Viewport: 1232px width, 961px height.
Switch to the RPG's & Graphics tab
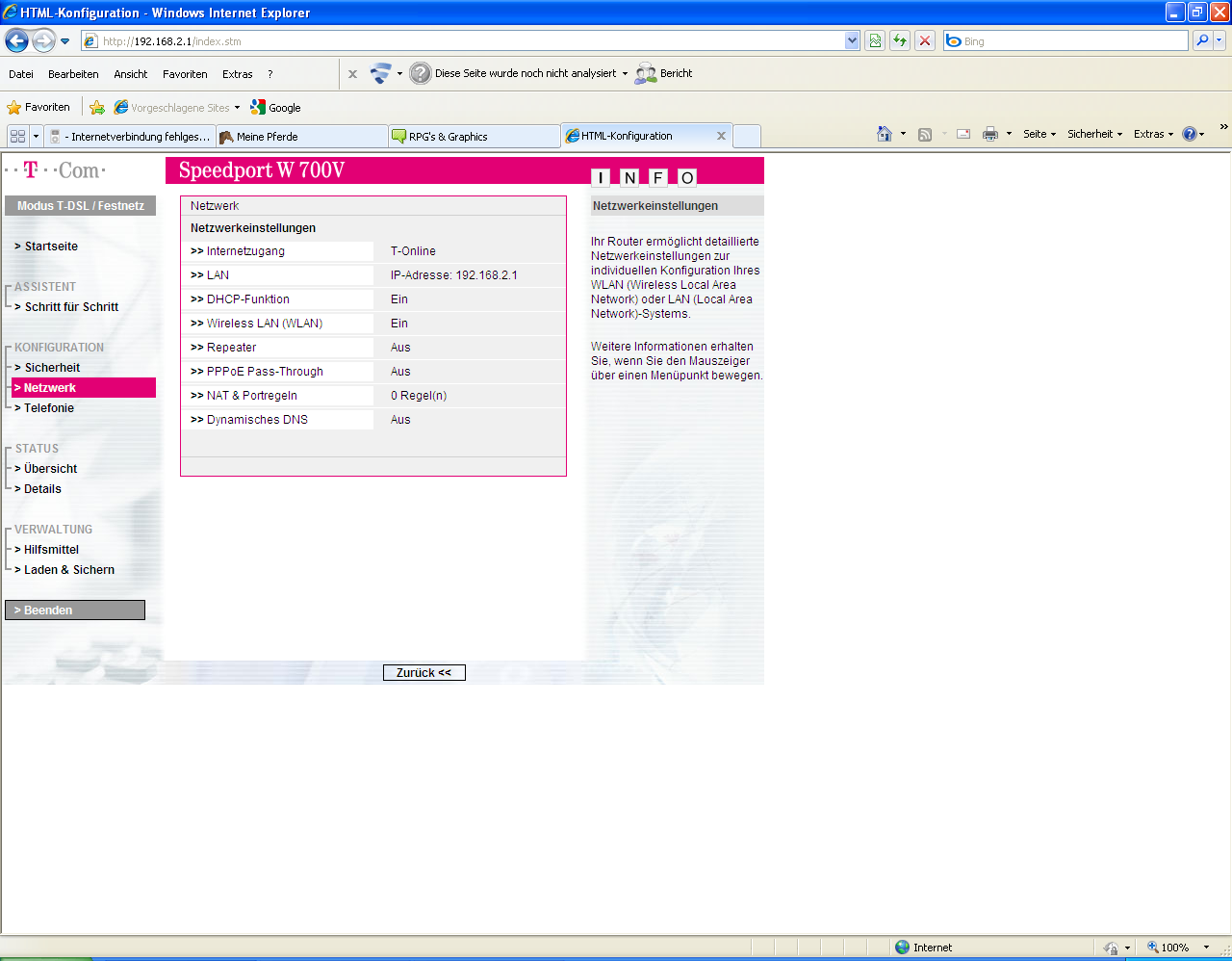[475, 137]
